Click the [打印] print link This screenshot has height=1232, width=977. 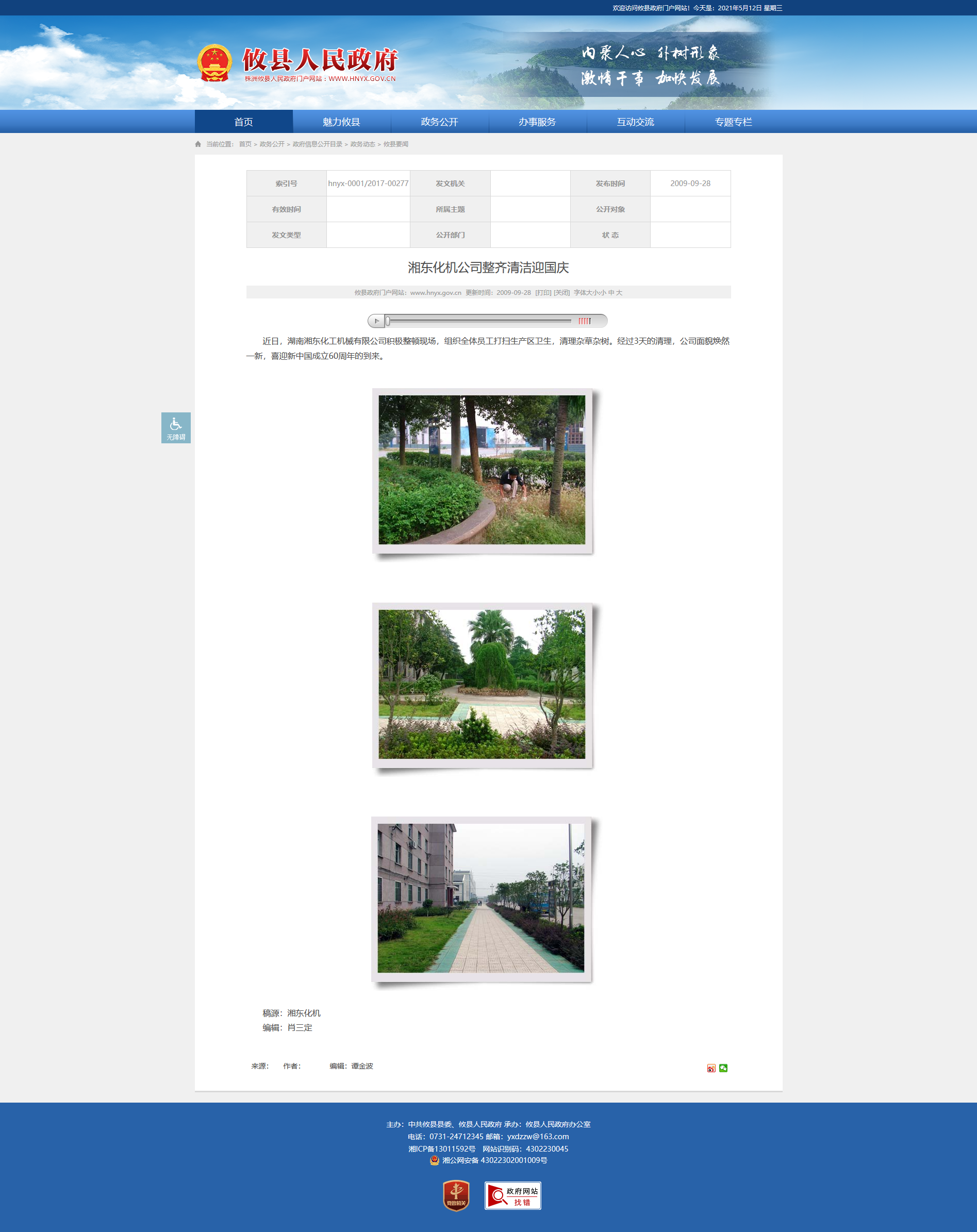543,293
